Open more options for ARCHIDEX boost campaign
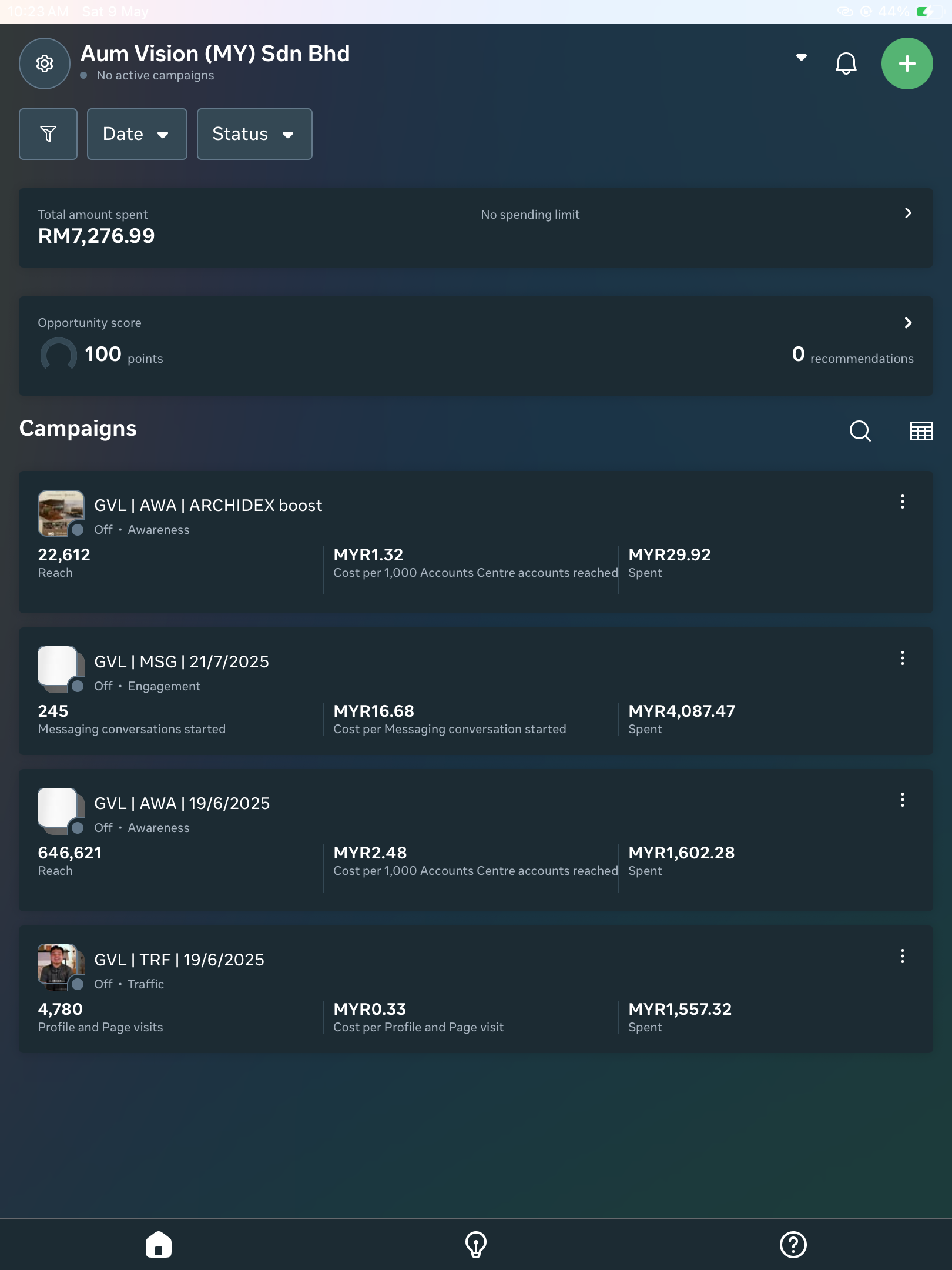Screen dimensions: 952x1270 pos(903,502)
